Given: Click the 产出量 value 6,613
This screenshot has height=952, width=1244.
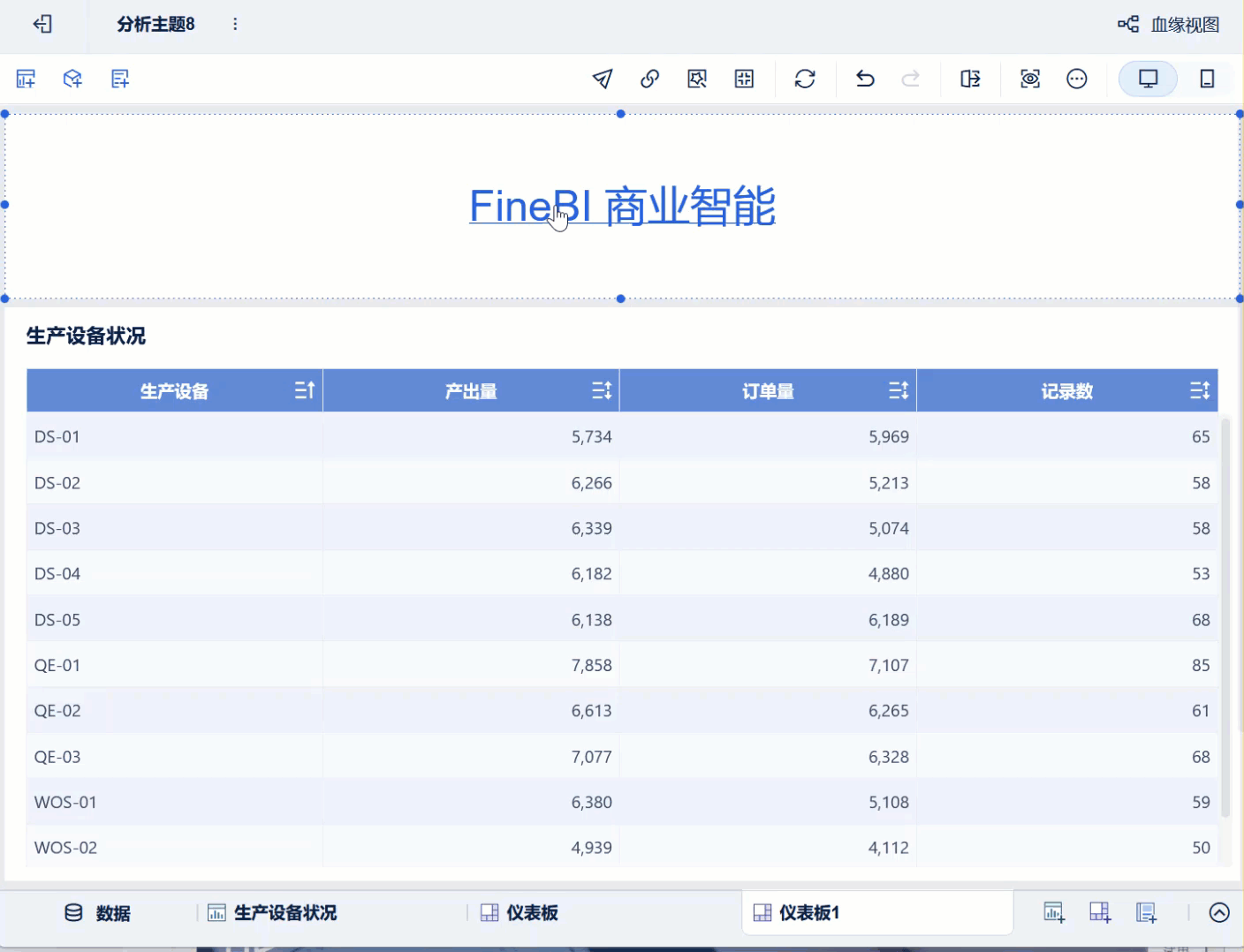Looking at the screenshot, I should 592,711.
